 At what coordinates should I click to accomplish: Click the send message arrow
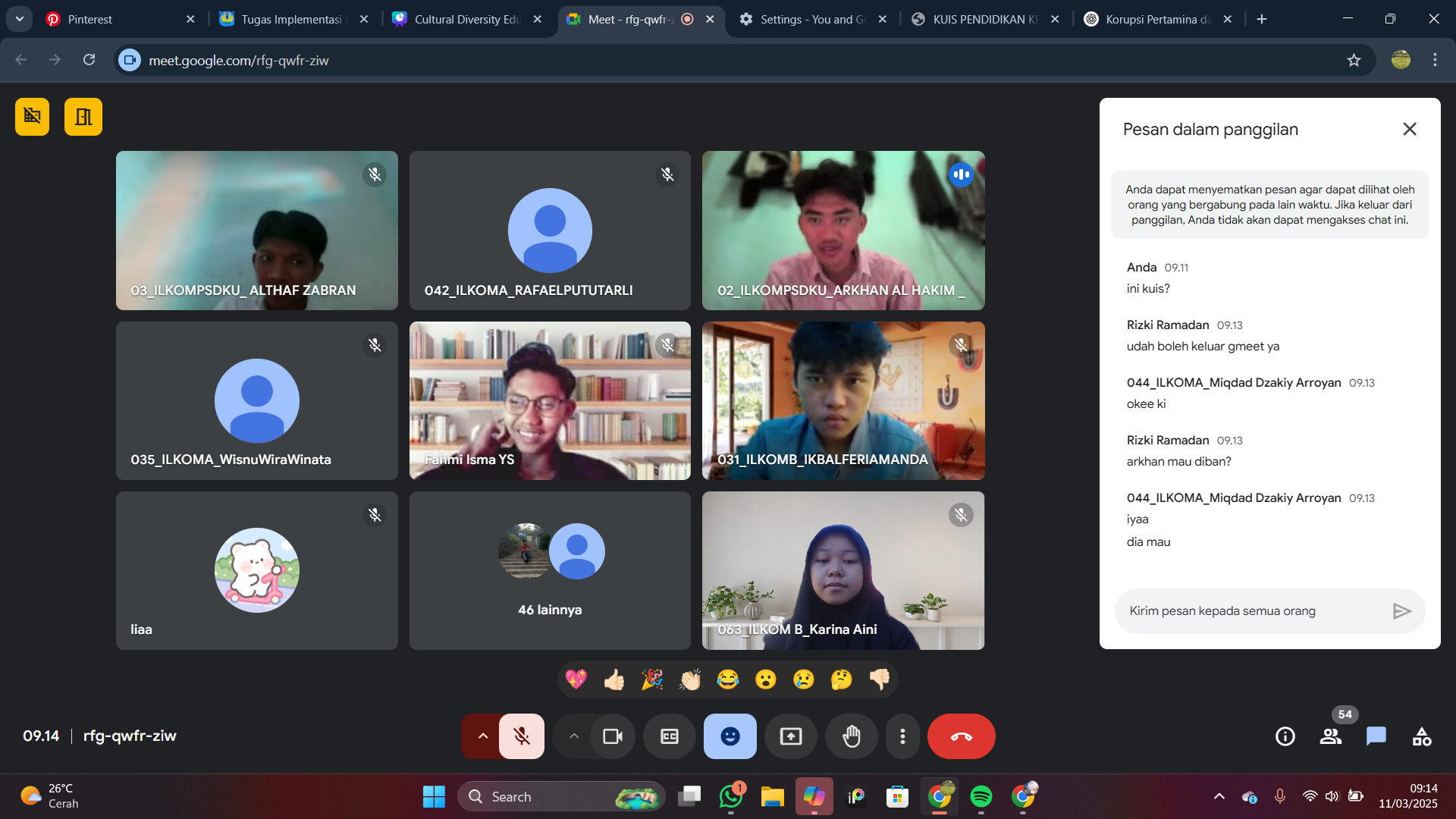(1401, 611)
